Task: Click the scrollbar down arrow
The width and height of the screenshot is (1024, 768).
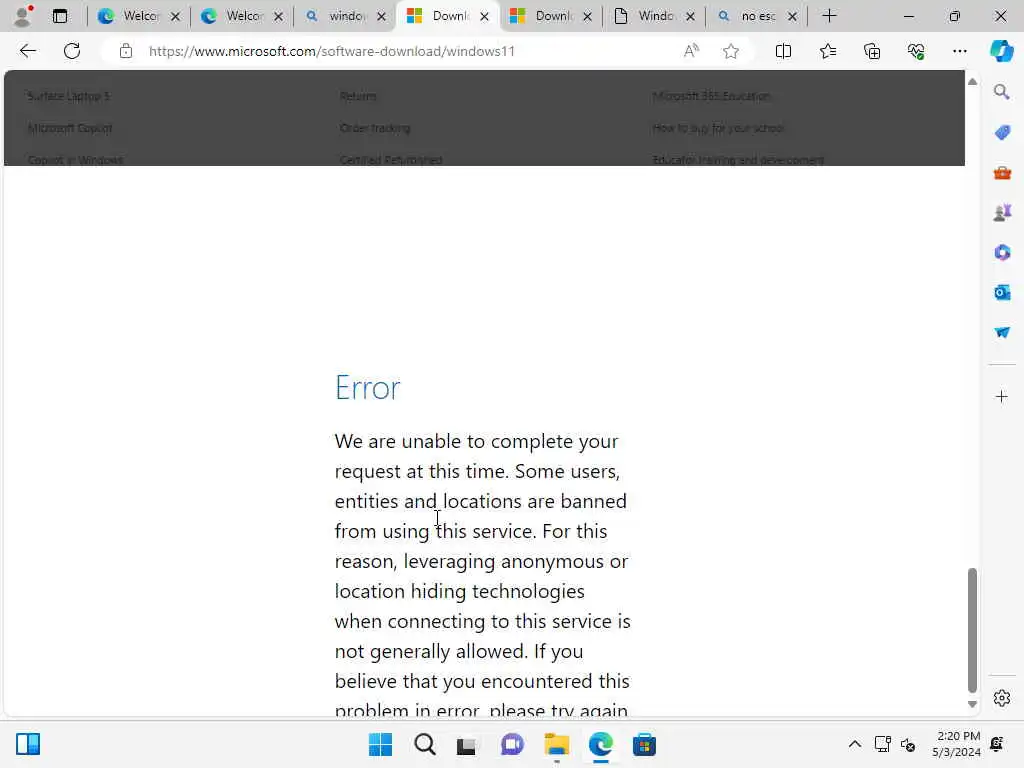Action: pos(972,704)
